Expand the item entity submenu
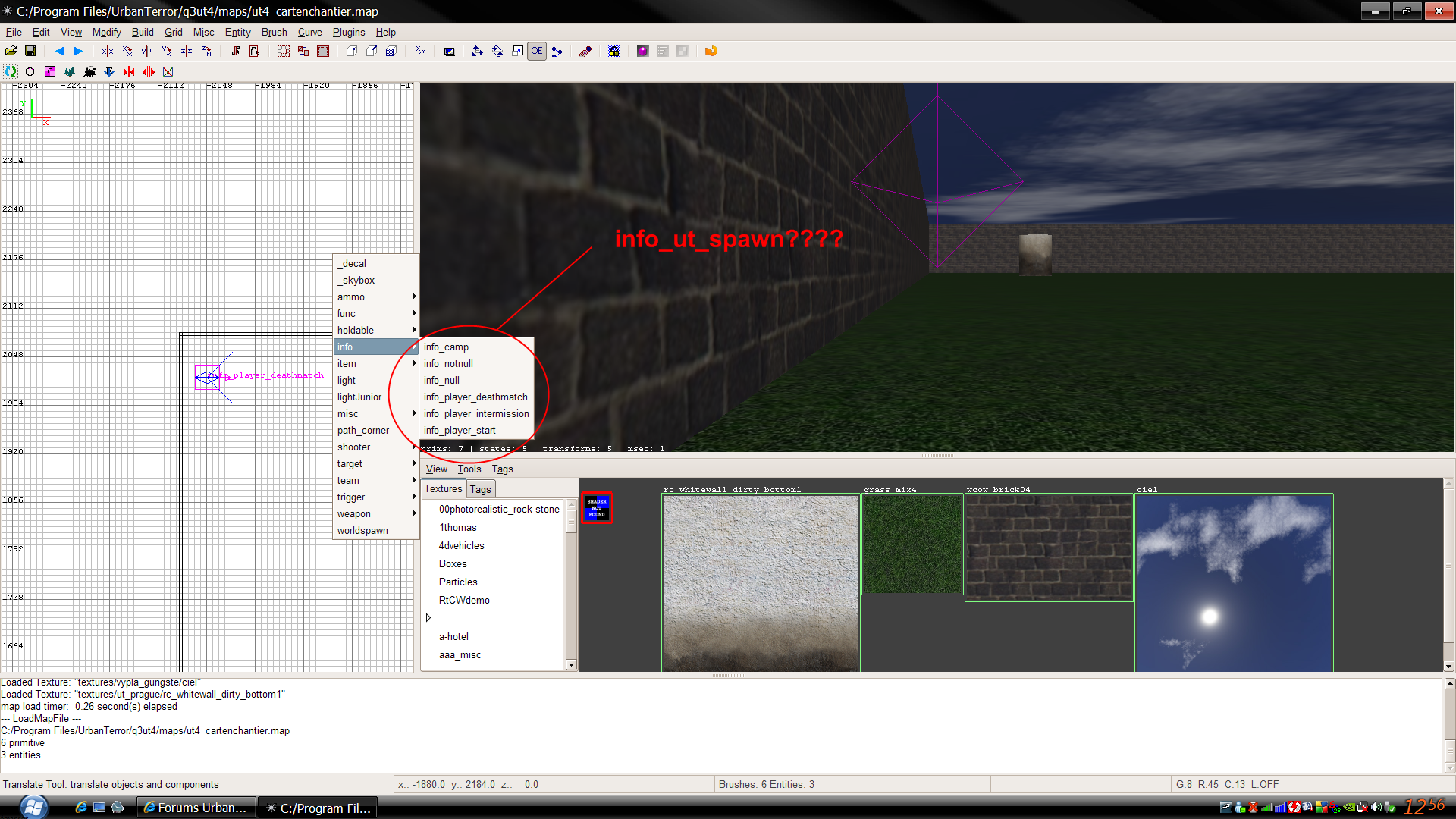 (x=376, y=363)
